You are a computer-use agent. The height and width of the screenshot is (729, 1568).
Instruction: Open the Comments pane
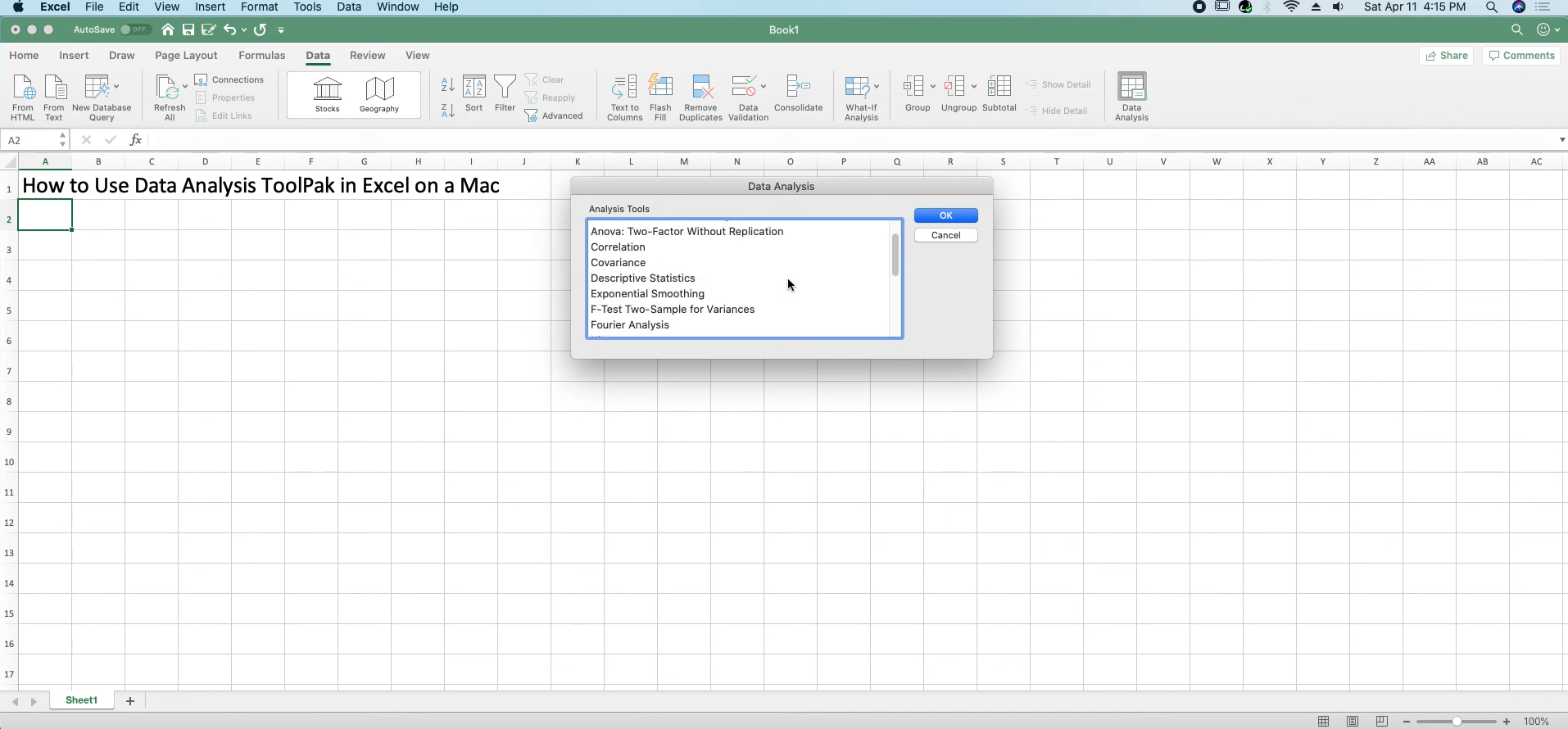click(1521, 56)
